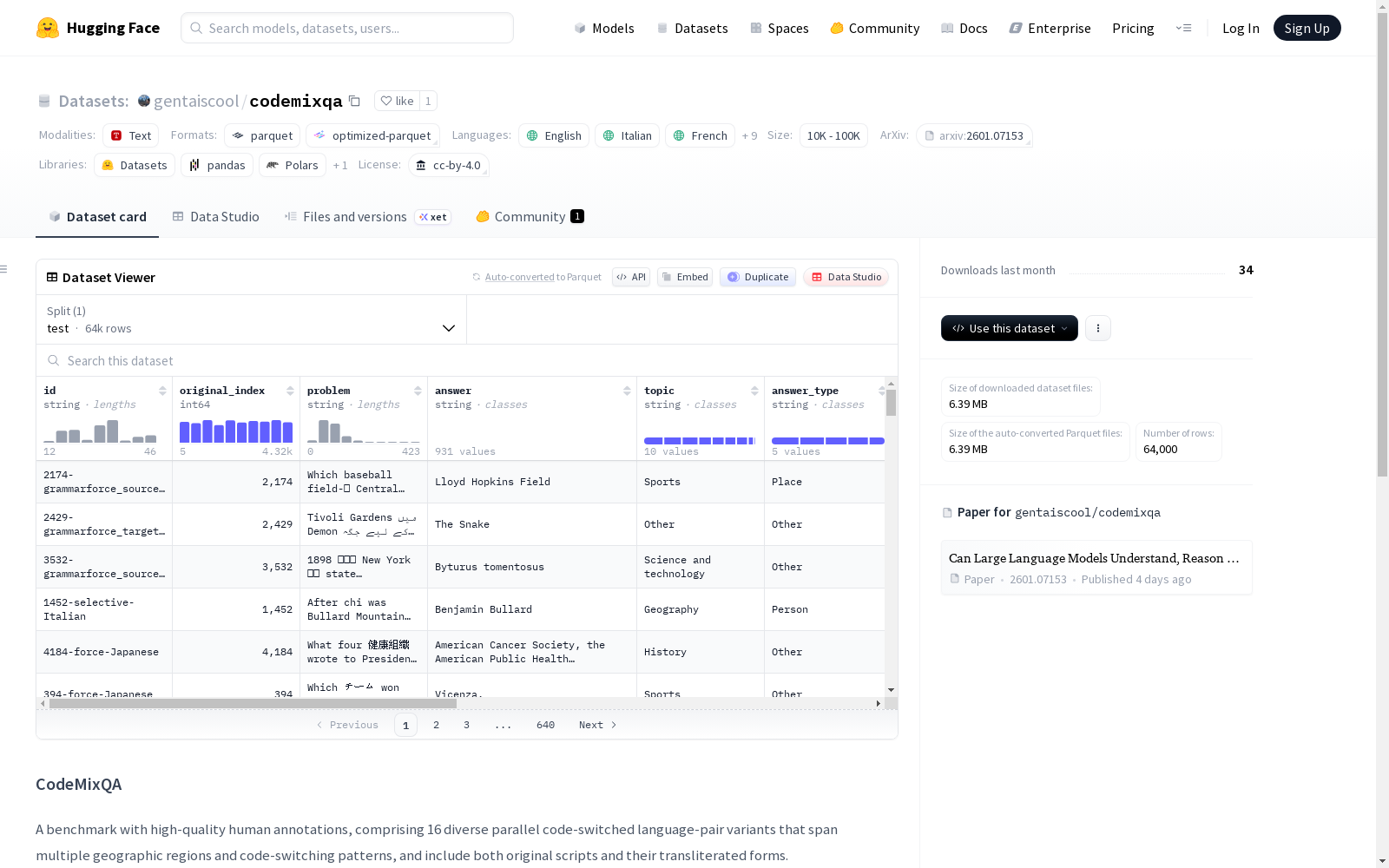
Task: Click the Auto-converted to Parquet link
Action: click(x=537, y=277)
